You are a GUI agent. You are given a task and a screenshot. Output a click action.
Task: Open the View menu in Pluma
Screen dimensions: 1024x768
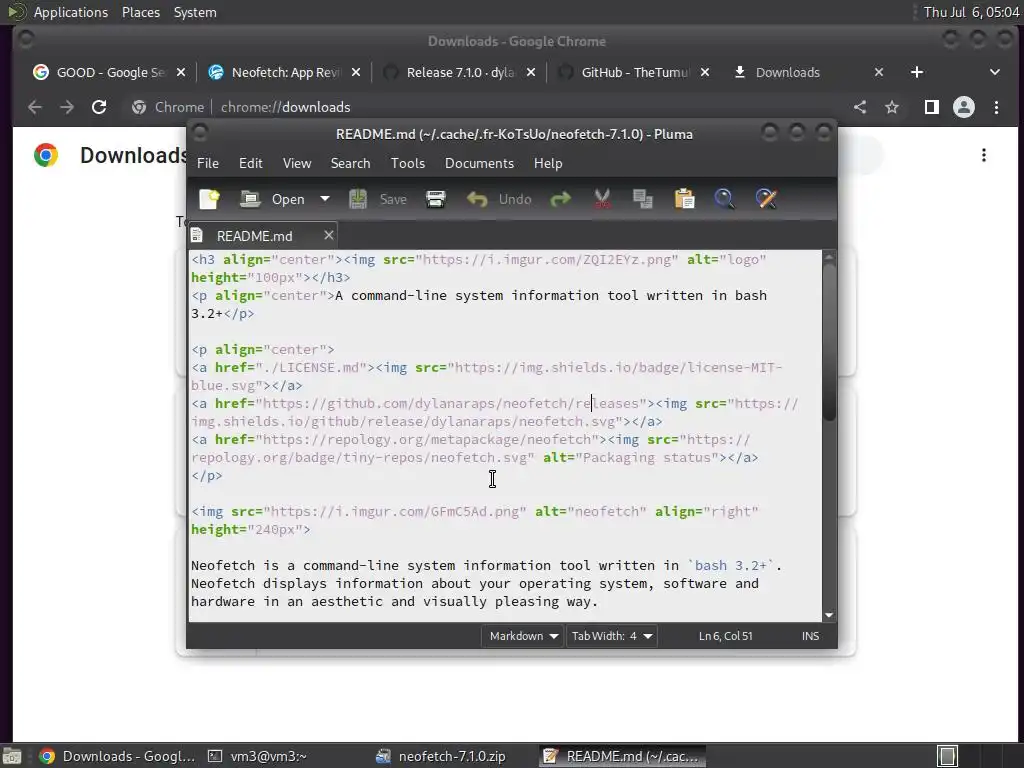[297, 163]
